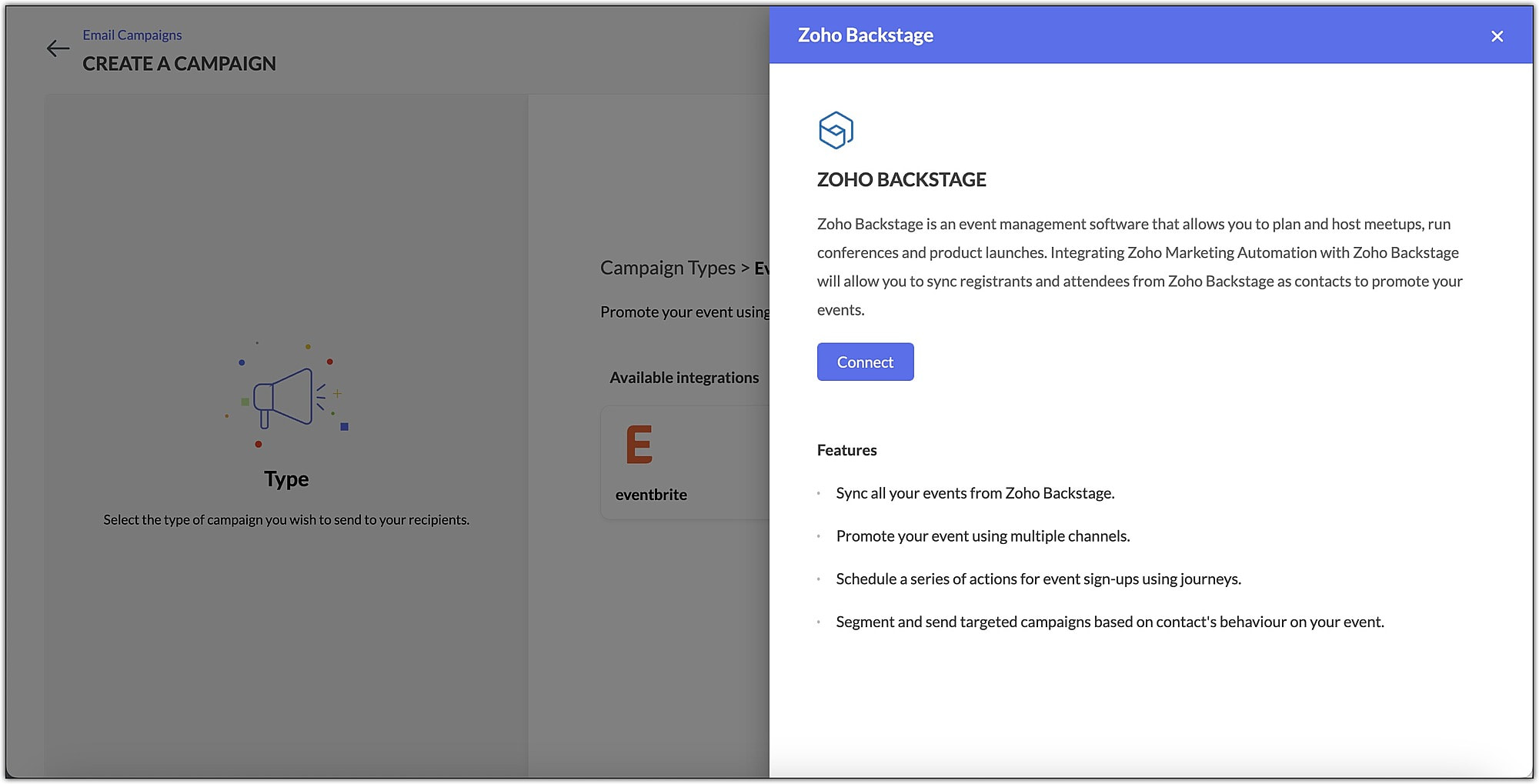
Task: Click the 'Schedule a series of actions' feature
Action: coord(1038,579)
